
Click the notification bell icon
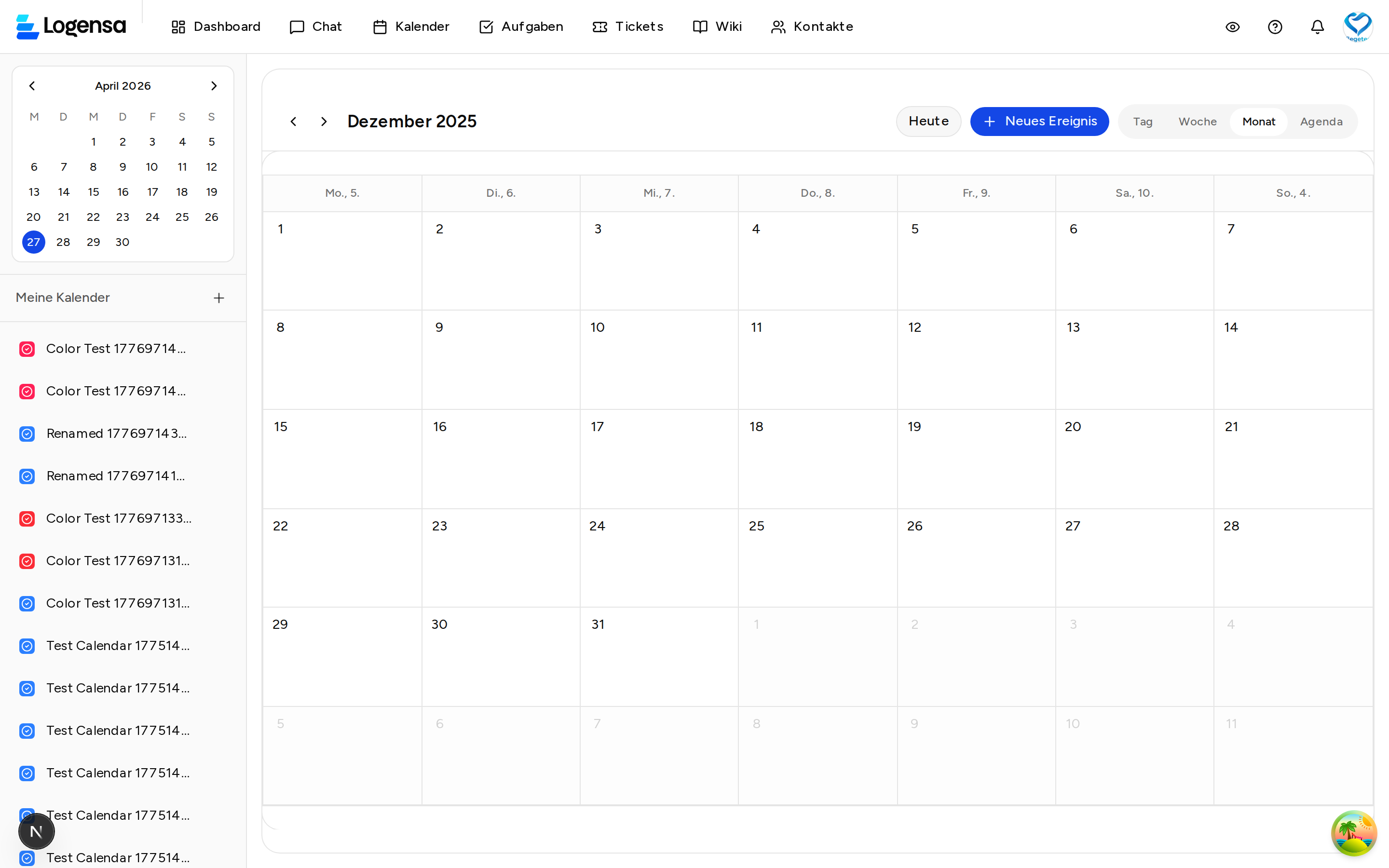(x=1316, y=27)
